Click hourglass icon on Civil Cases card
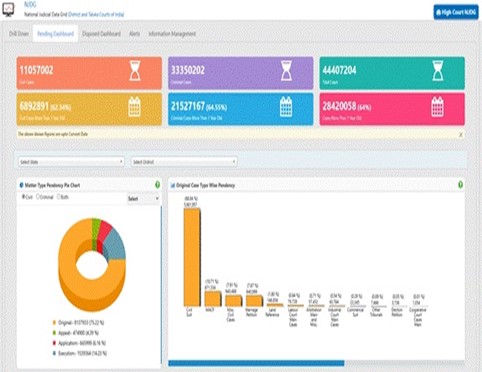The image size is (482, 372). 135,71
